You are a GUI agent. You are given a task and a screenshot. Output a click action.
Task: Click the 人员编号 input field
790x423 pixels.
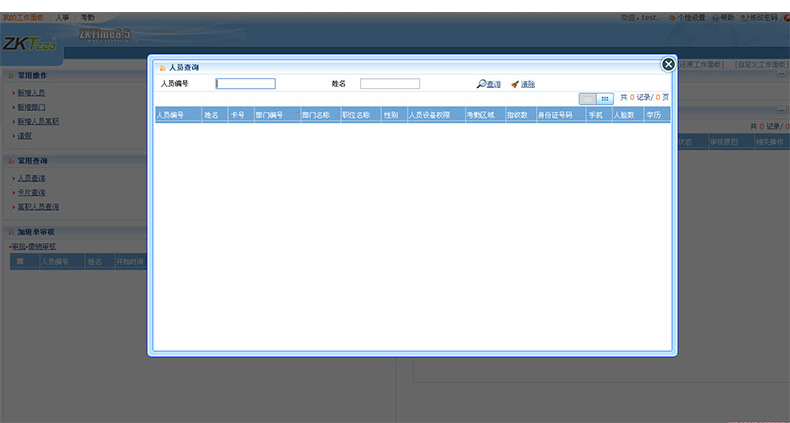(245, 84)
